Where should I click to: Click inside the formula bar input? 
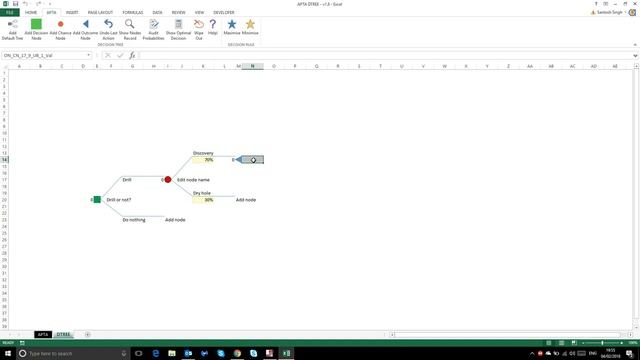(386, 55)
